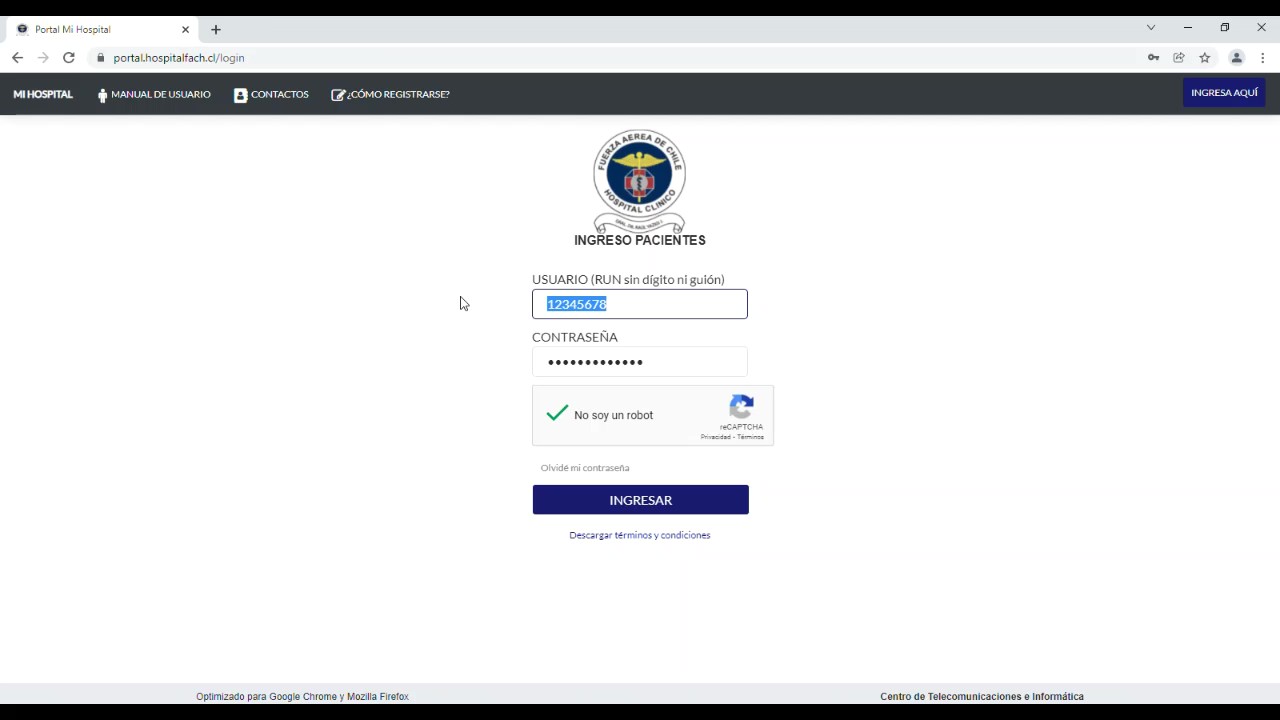This screenshot has height=720, width=1280.
Task: Open Chrome three-dot menu
Action: pyautogui.click(x=1263, y=58)
